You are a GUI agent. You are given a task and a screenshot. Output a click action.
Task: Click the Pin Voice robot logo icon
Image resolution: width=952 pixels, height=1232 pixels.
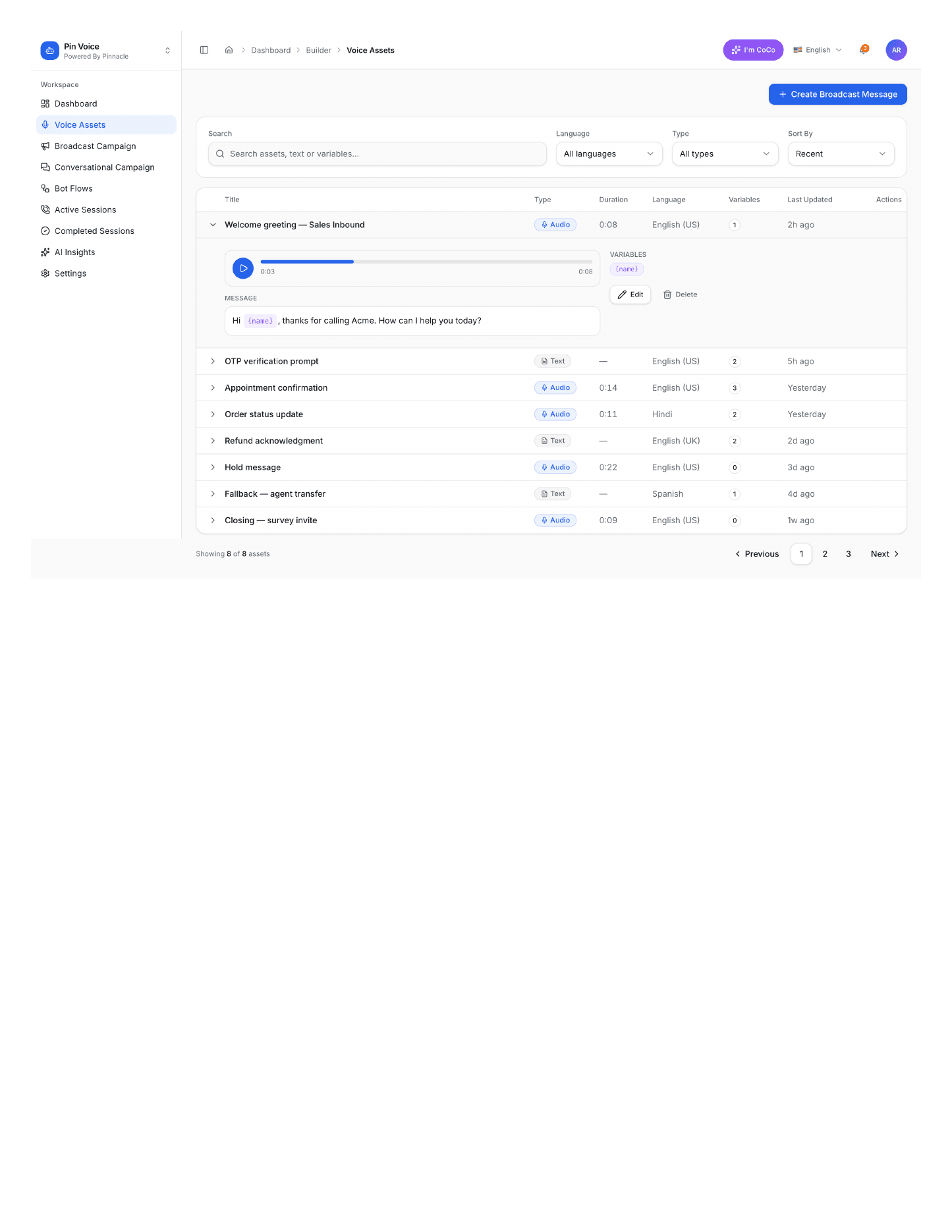pyautogui.click(x=49, y=51)
